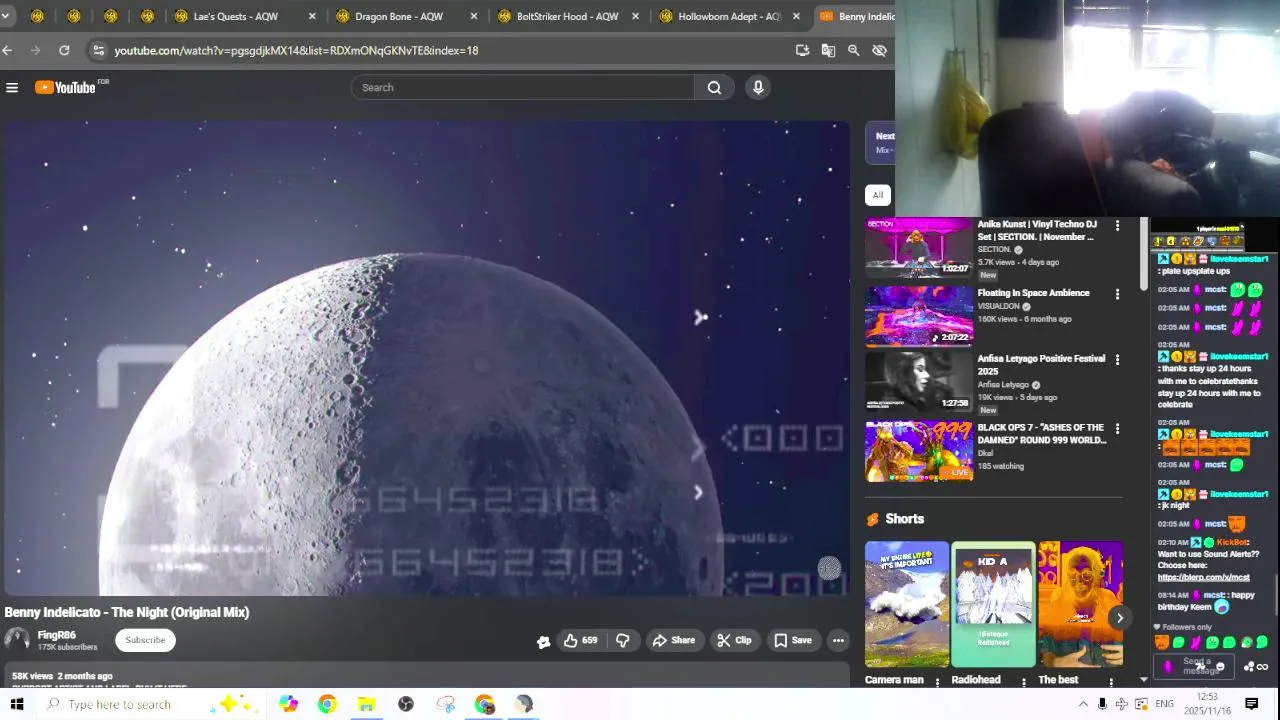This screenshot has width=1280, height=720.
Task: Open the site information icon in address bar
Action: (97, 50)
